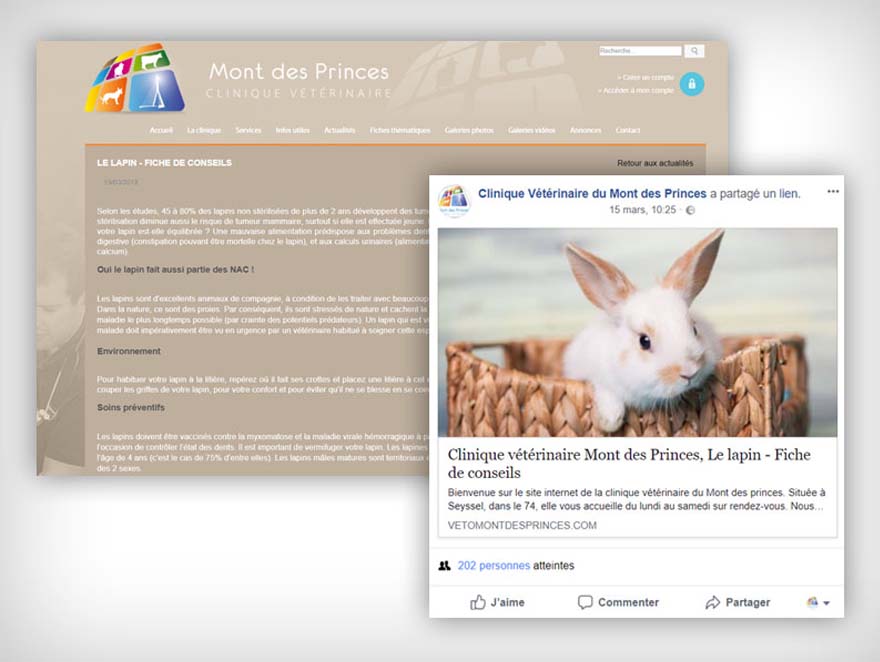Viewport: 880px width, 662px height.
Task: Click the Bienvenue sur le site description text
Action: (x=636, y=499)
